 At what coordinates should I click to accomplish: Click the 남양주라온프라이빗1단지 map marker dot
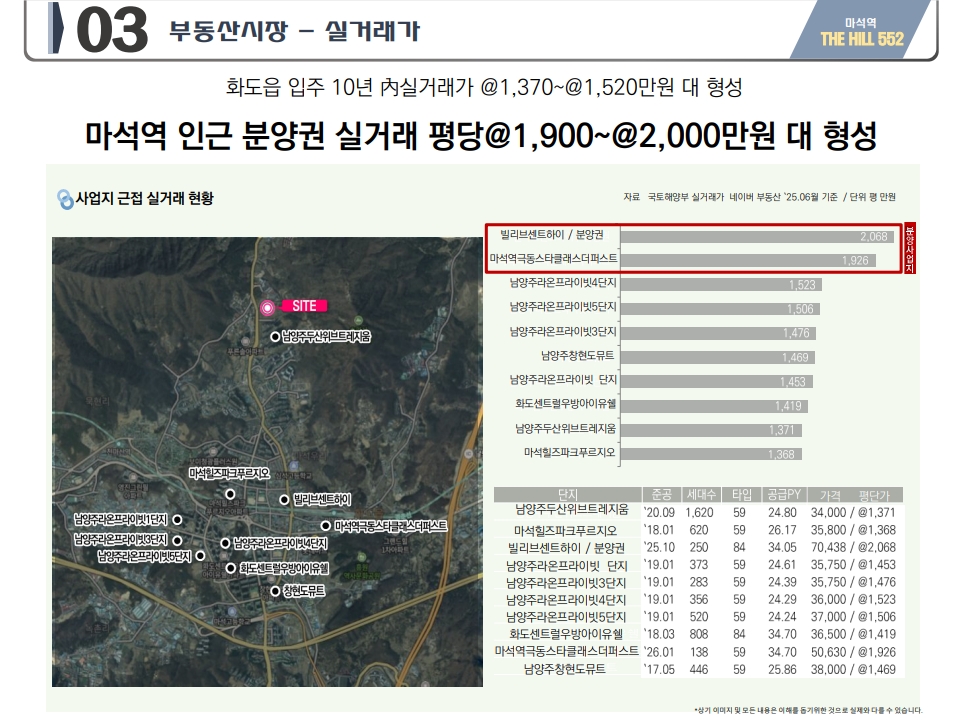coord(177,520)
